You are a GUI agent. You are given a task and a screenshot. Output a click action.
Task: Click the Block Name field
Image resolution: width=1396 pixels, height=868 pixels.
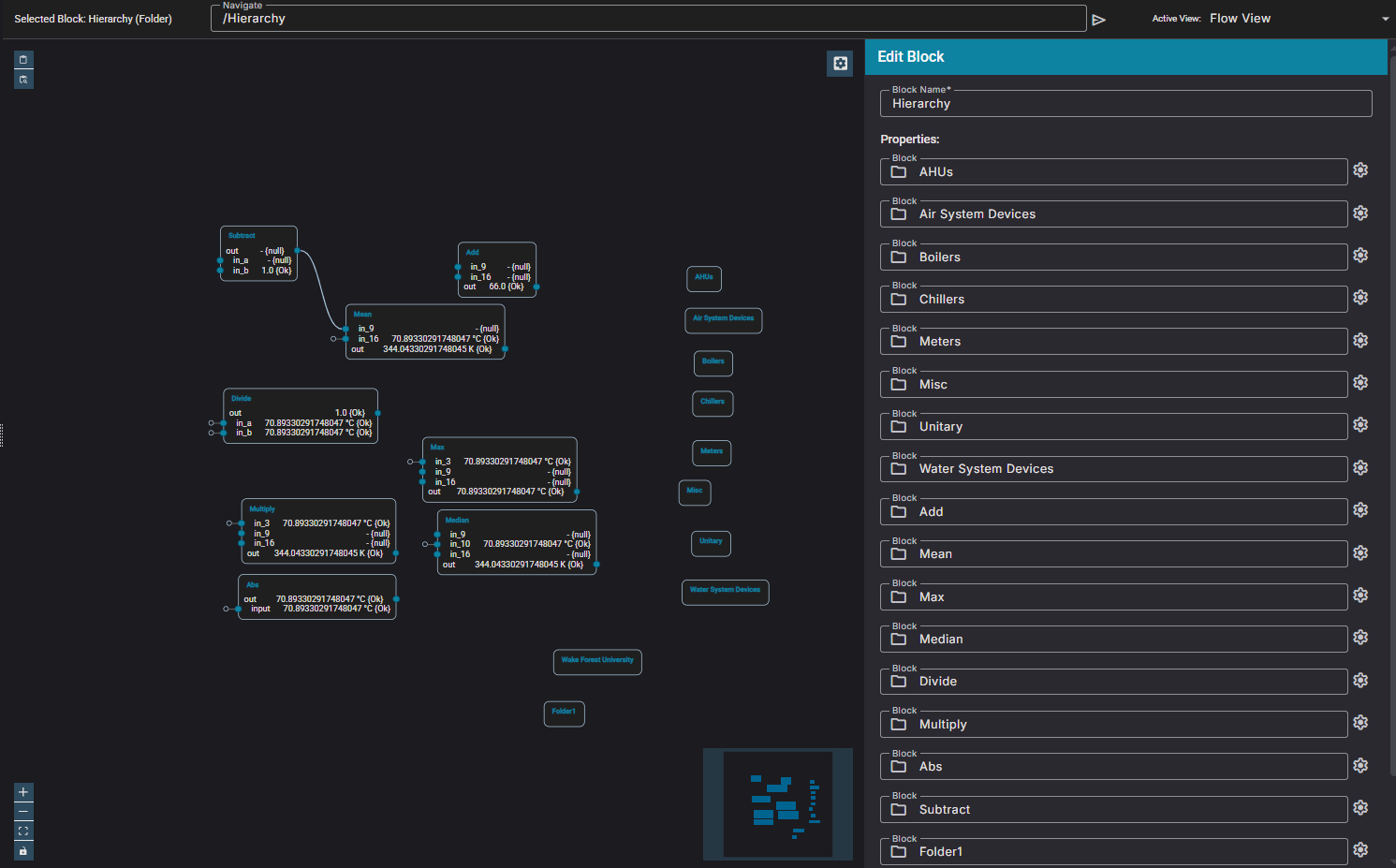1125,104
